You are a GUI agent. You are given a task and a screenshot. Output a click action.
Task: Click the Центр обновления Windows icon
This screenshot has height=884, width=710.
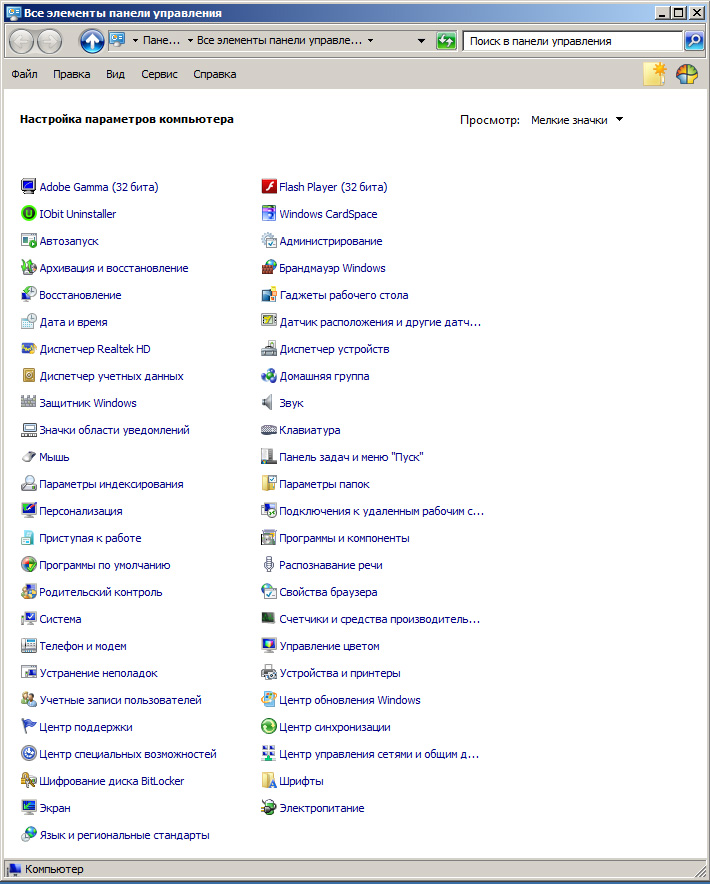click(268, 700)
